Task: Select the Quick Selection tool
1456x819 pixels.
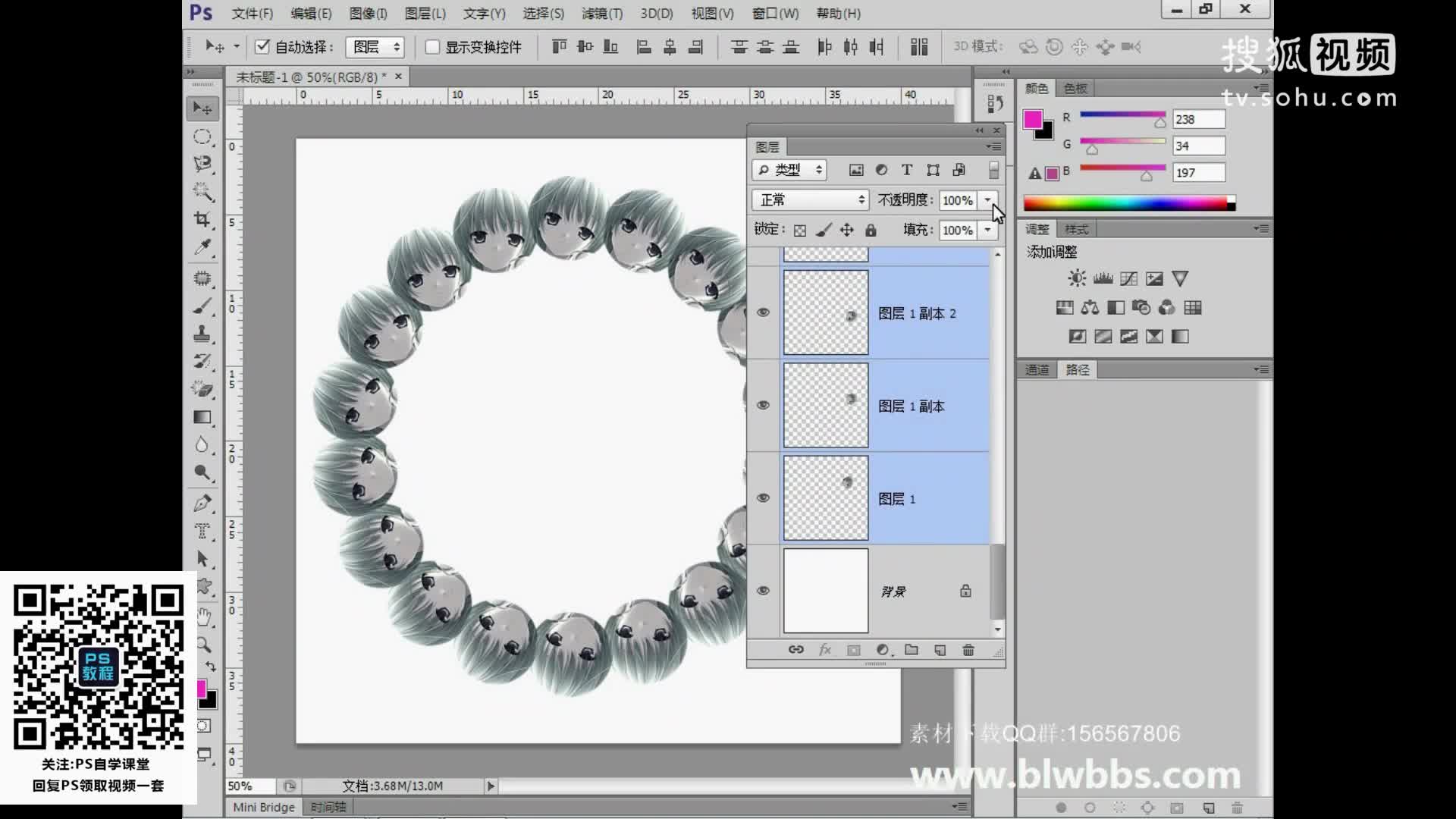Action: (x=202, y=192)
